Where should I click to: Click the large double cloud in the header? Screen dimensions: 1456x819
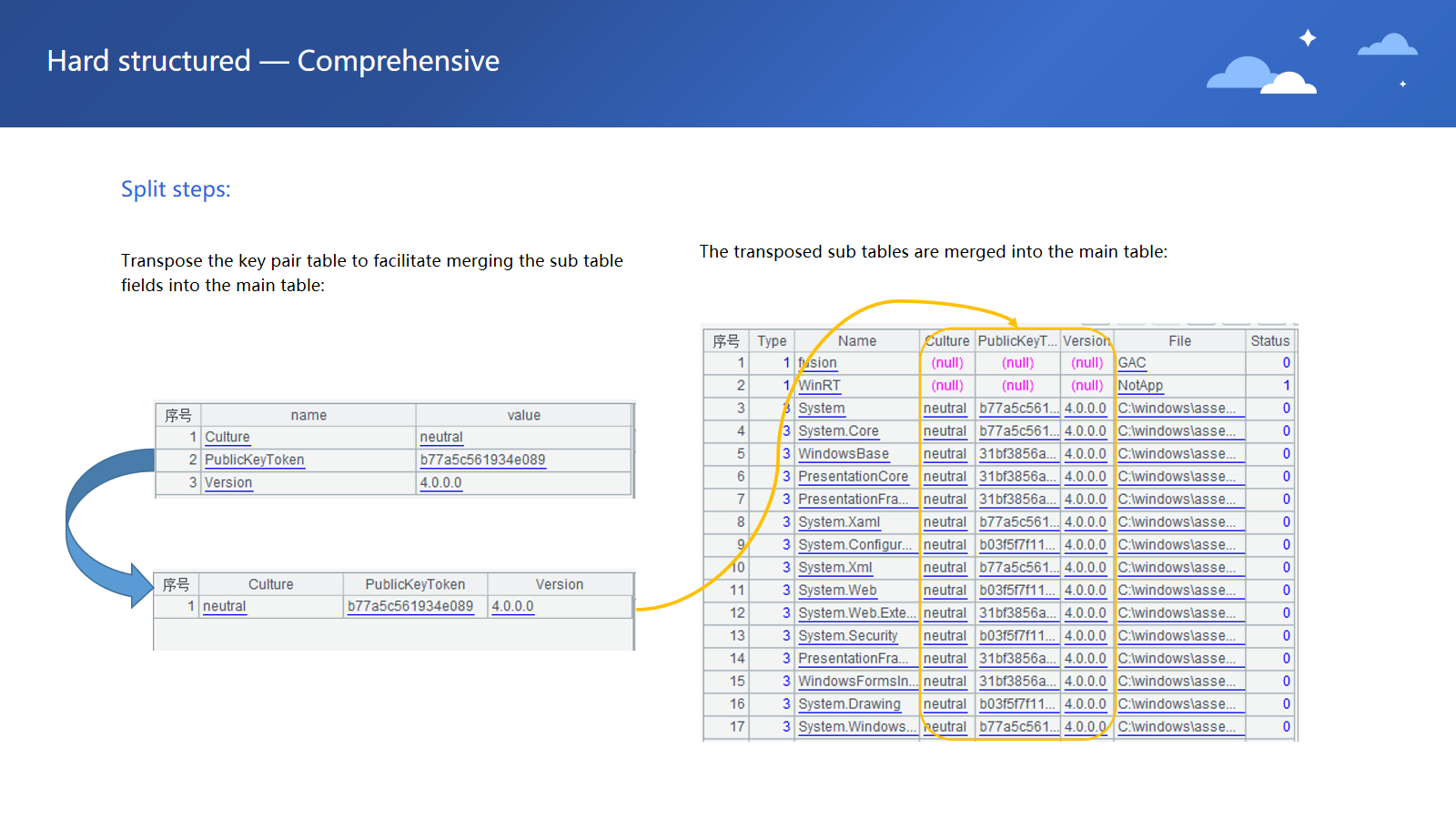(x=1260, y=76)
